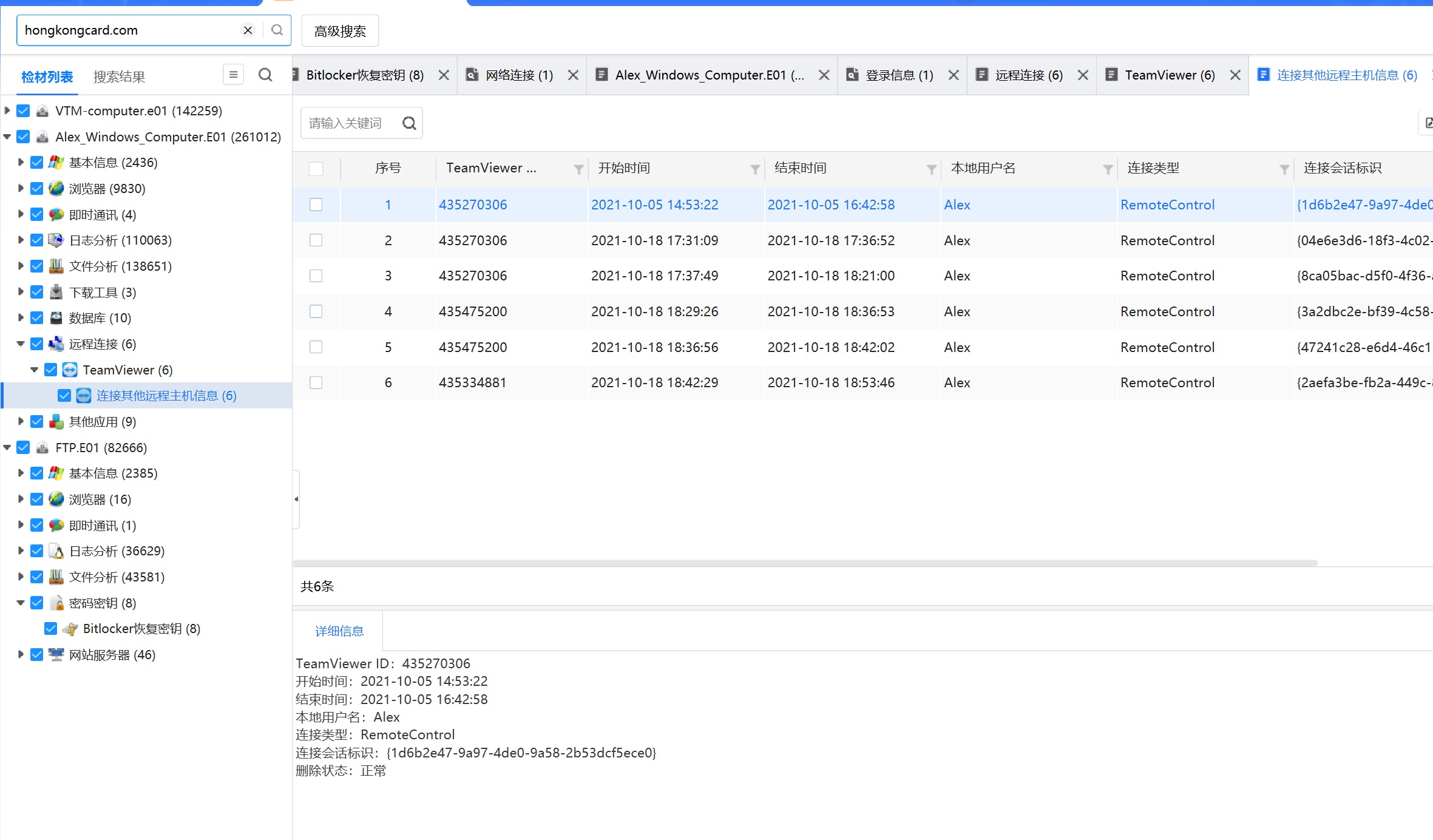Image resolution: width=1433 pixels, height=840 pixels.
Task: Filter the 本地用户名 column
Action: click(1108, 169)
